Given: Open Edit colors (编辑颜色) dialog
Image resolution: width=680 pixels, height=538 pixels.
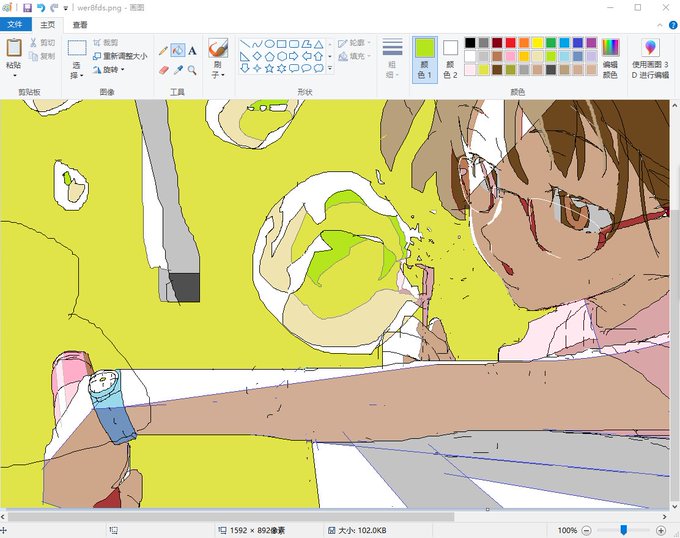Looking at the screenshot, I should (x=610, y=59).
